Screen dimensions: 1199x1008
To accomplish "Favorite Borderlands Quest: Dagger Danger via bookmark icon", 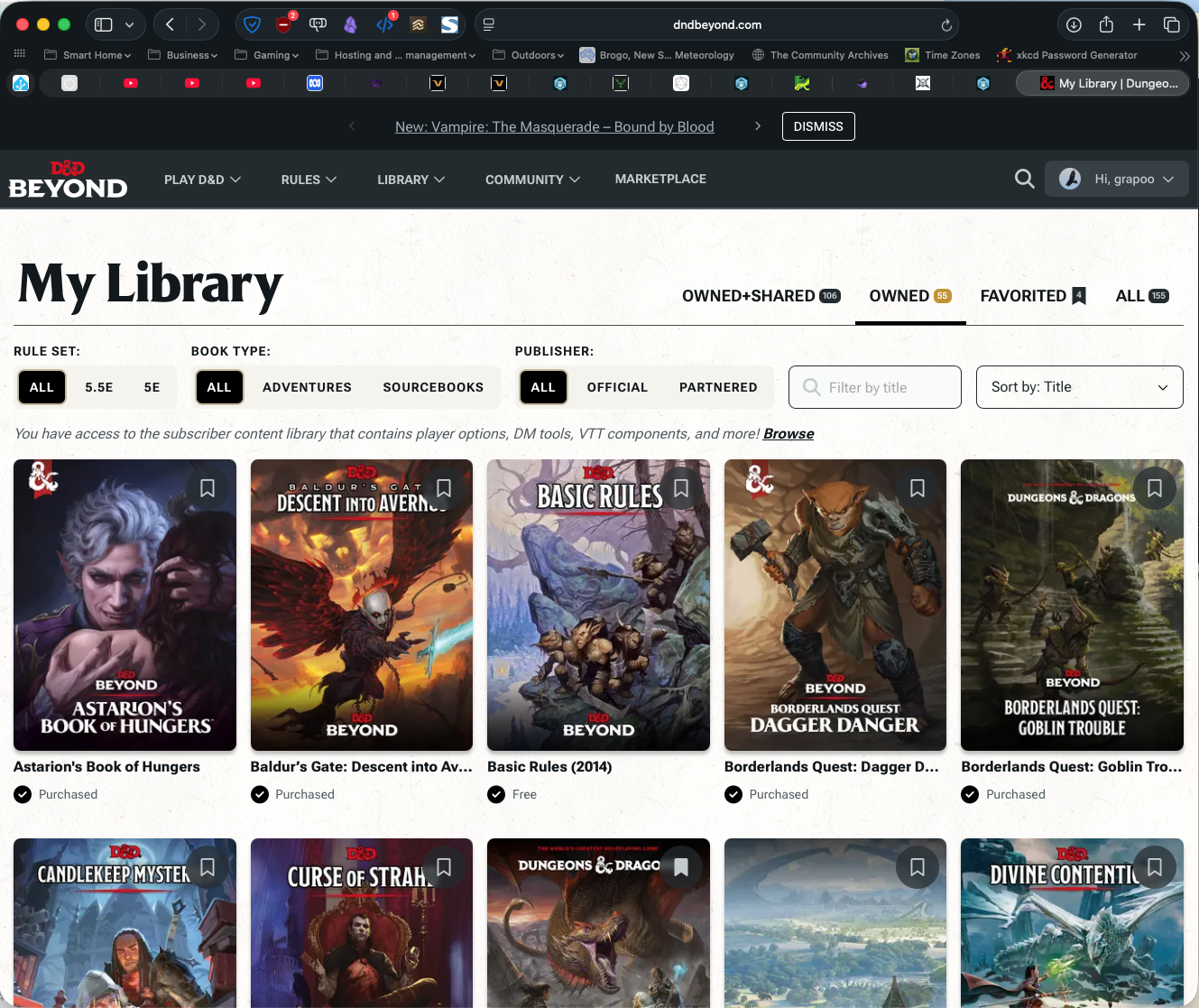I will [x=918, y=488].
